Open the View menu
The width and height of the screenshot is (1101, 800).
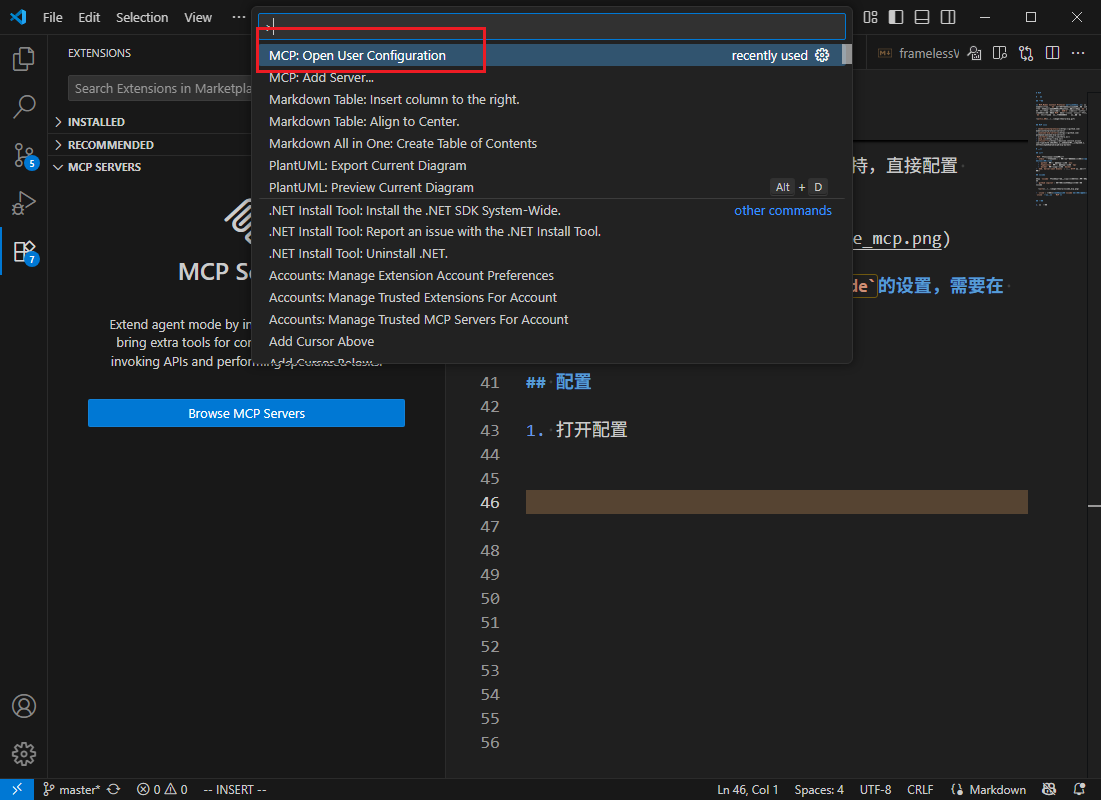click(198, 17)
